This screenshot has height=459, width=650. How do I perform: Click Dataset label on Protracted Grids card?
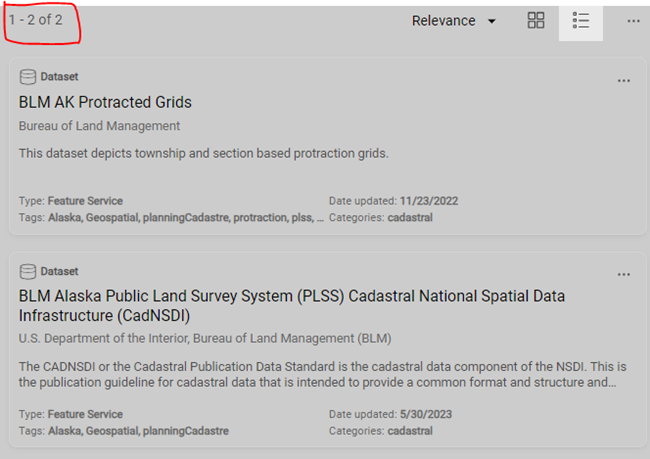click(59, 77)
